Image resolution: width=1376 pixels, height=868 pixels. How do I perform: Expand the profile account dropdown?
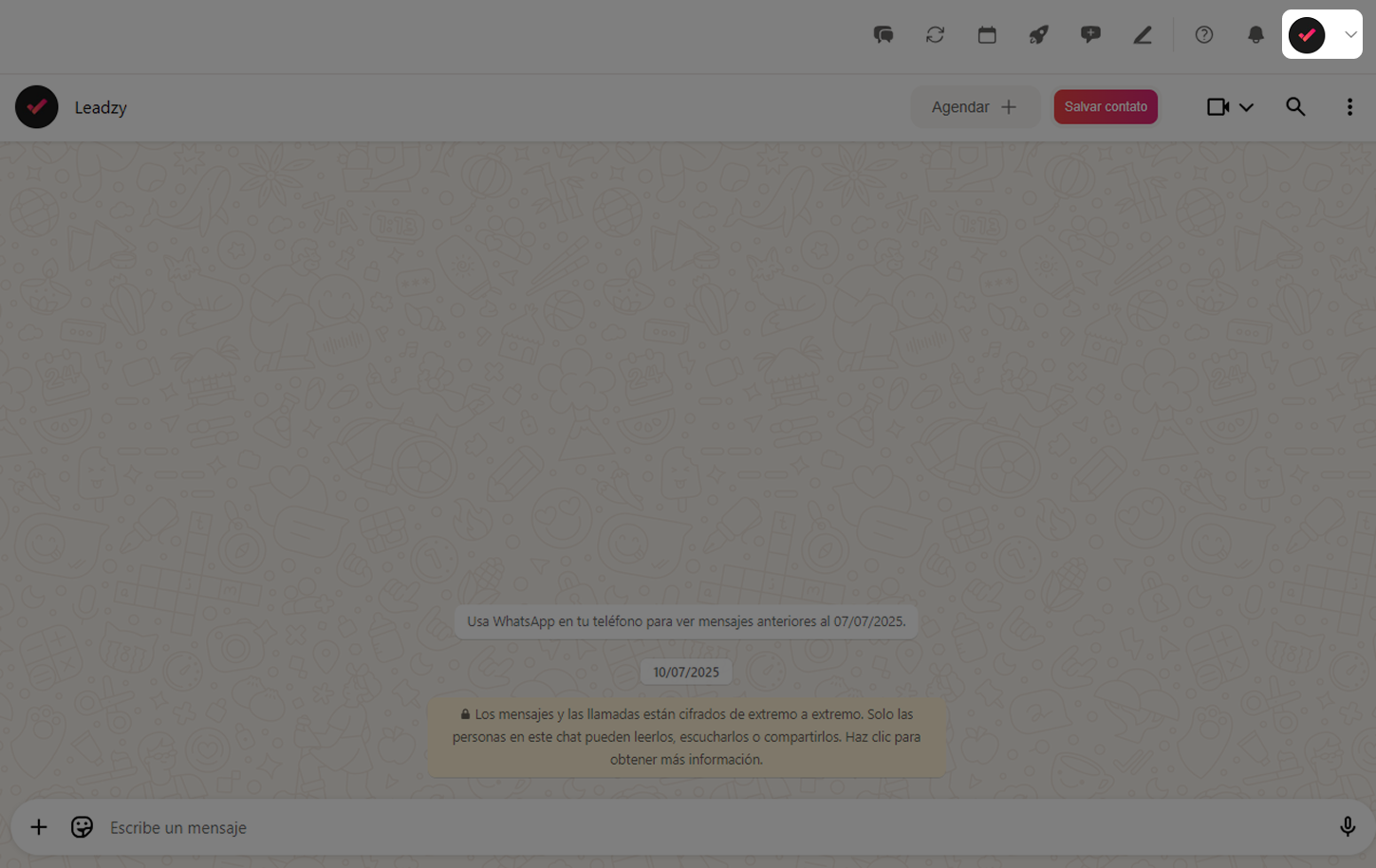coord(1349,34)
